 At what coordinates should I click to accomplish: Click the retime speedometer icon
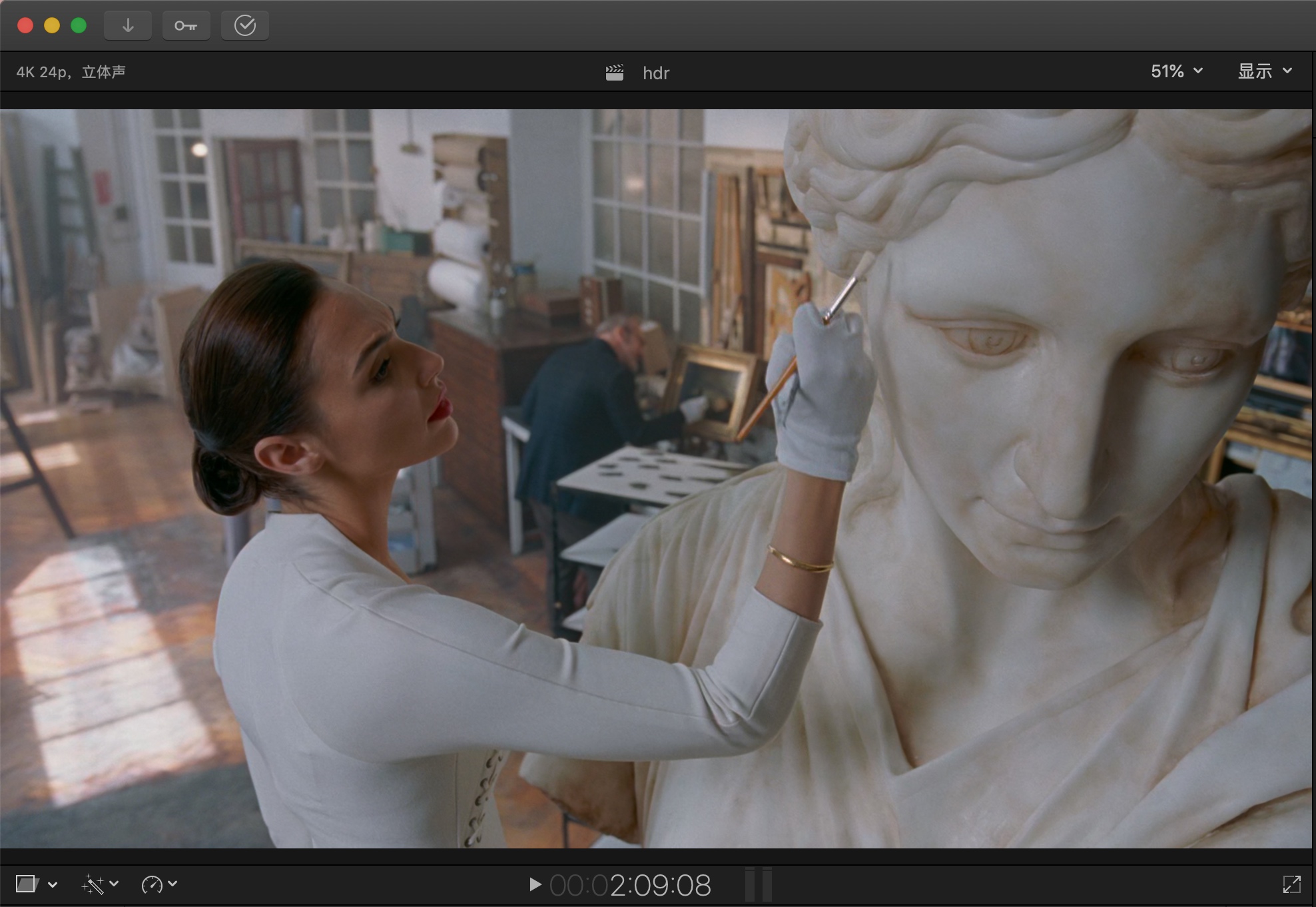[152, 884]
